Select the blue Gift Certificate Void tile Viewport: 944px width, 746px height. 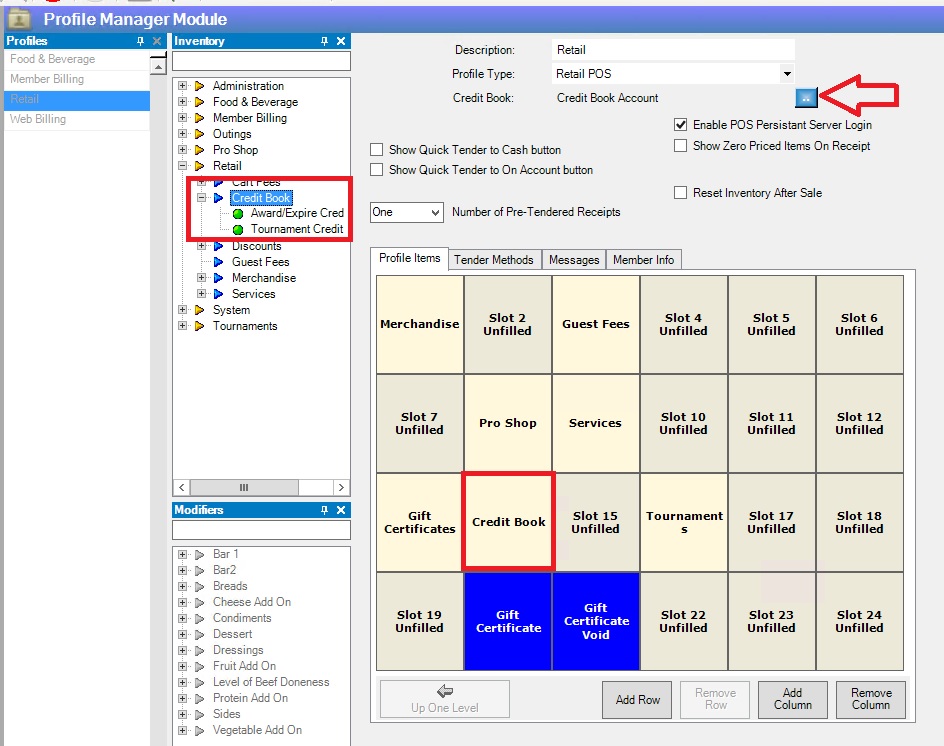(595, 621)
